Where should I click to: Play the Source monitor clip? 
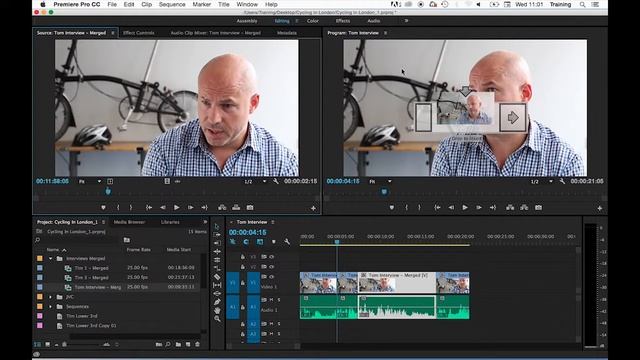(176, 207)
